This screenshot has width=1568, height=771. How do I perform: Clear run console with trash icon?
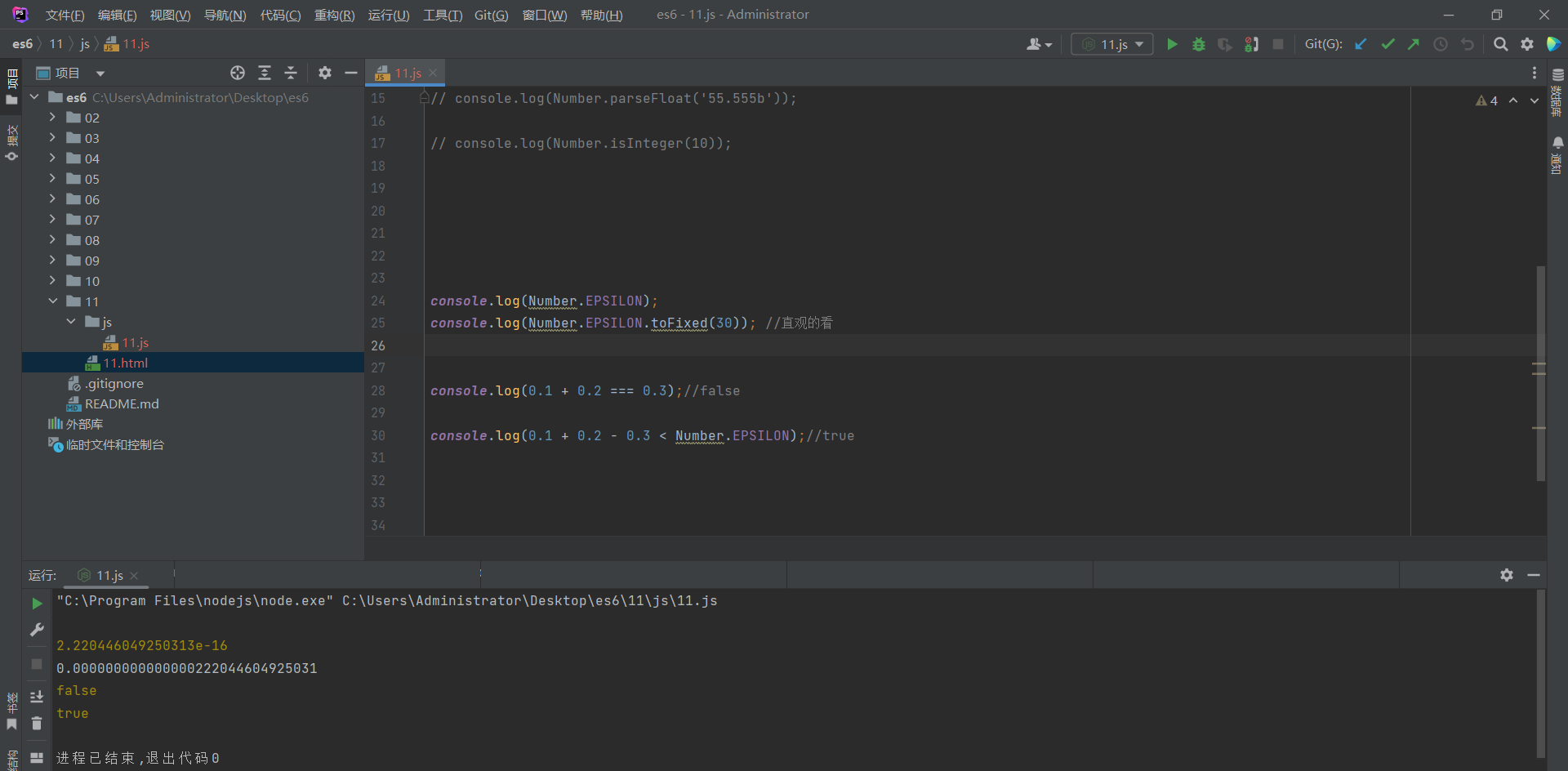pyautogui.click(x=37, y=723)
